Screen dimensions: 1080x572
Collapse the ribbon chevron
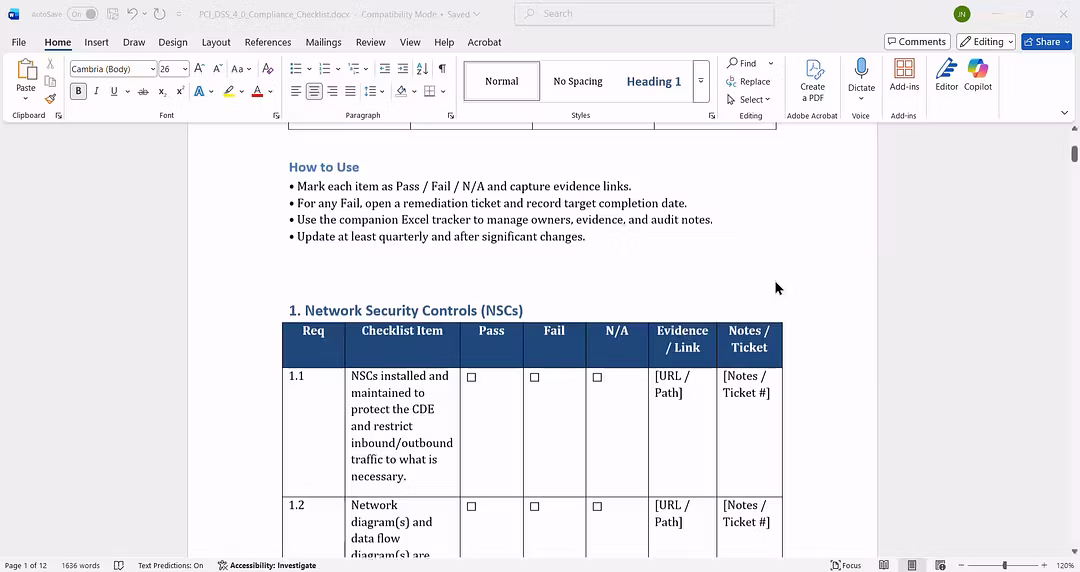pos(1064,113)
